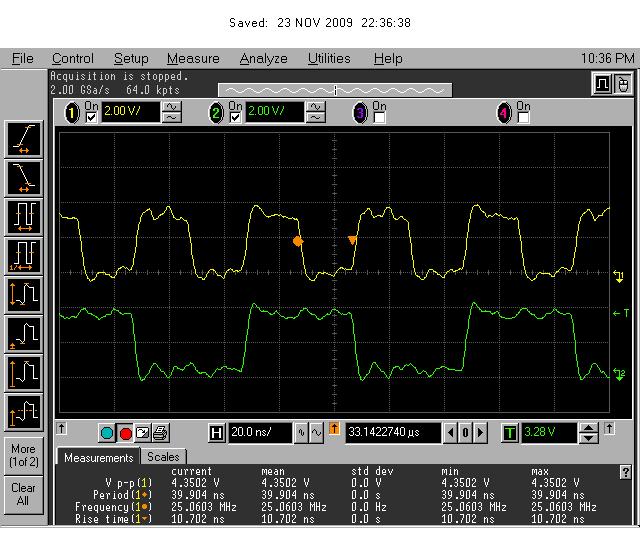This screenshot has height=544, width=640.
Task: Select the peak-to-peak voltage measurement icon
Action: (23, 294)
